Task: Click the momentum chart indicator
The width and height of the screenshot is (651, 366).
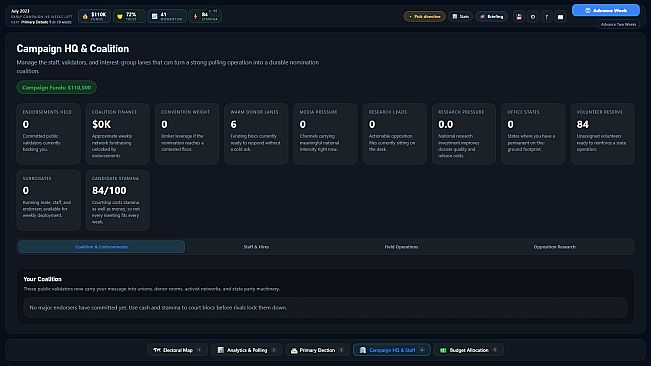Action: tap(166, 16)
